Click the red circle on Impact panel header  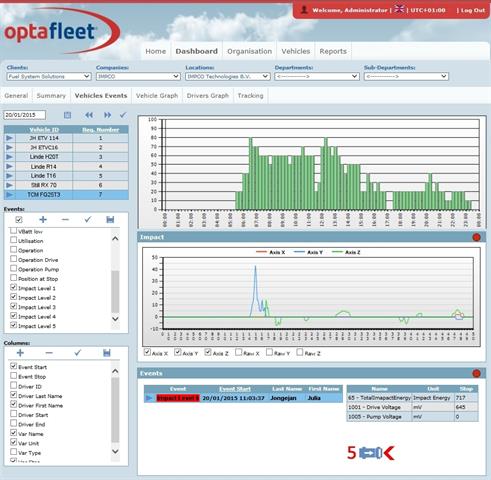tap(476, 237)
